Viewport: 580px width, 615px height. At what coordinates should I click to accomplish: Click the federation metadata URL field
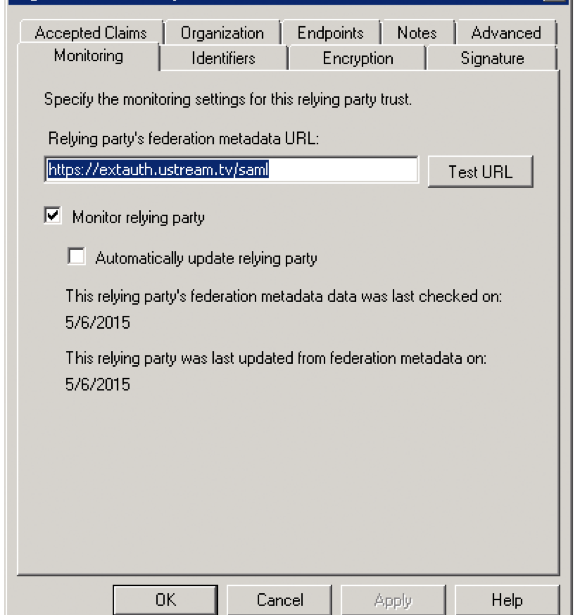pyautogui.click(x=231, y=170)
